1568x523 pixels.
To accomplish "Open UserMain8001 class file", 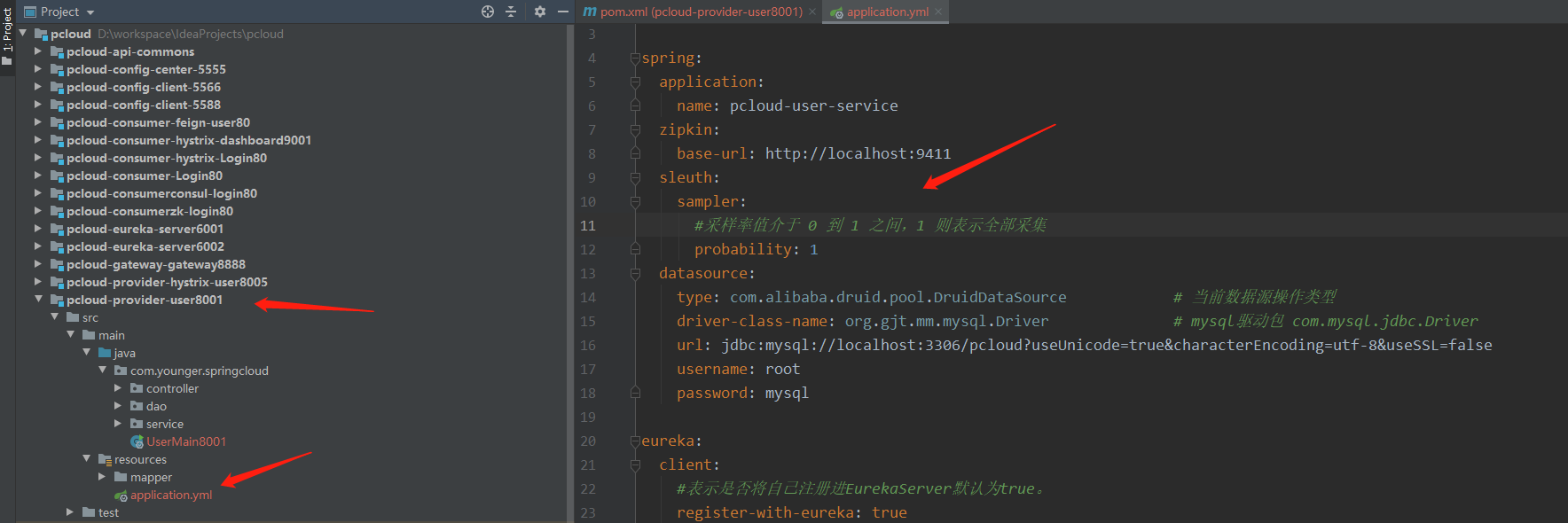I will [x=186, y=441].
